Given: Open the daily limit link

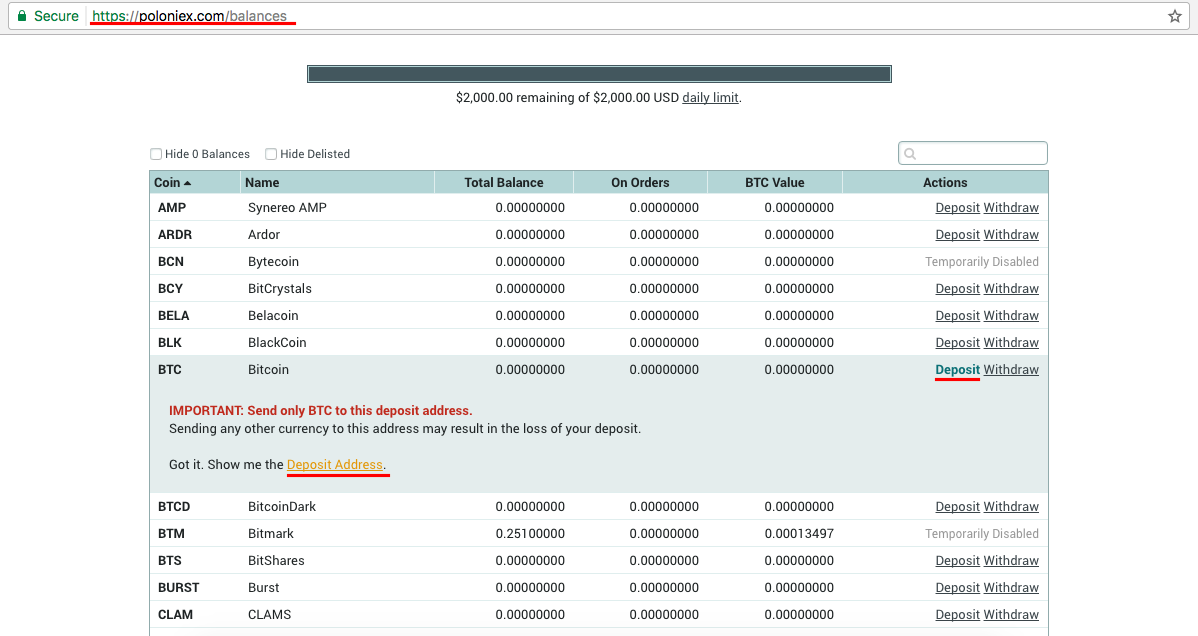Looking at the screenshot, I should (711, 98).
